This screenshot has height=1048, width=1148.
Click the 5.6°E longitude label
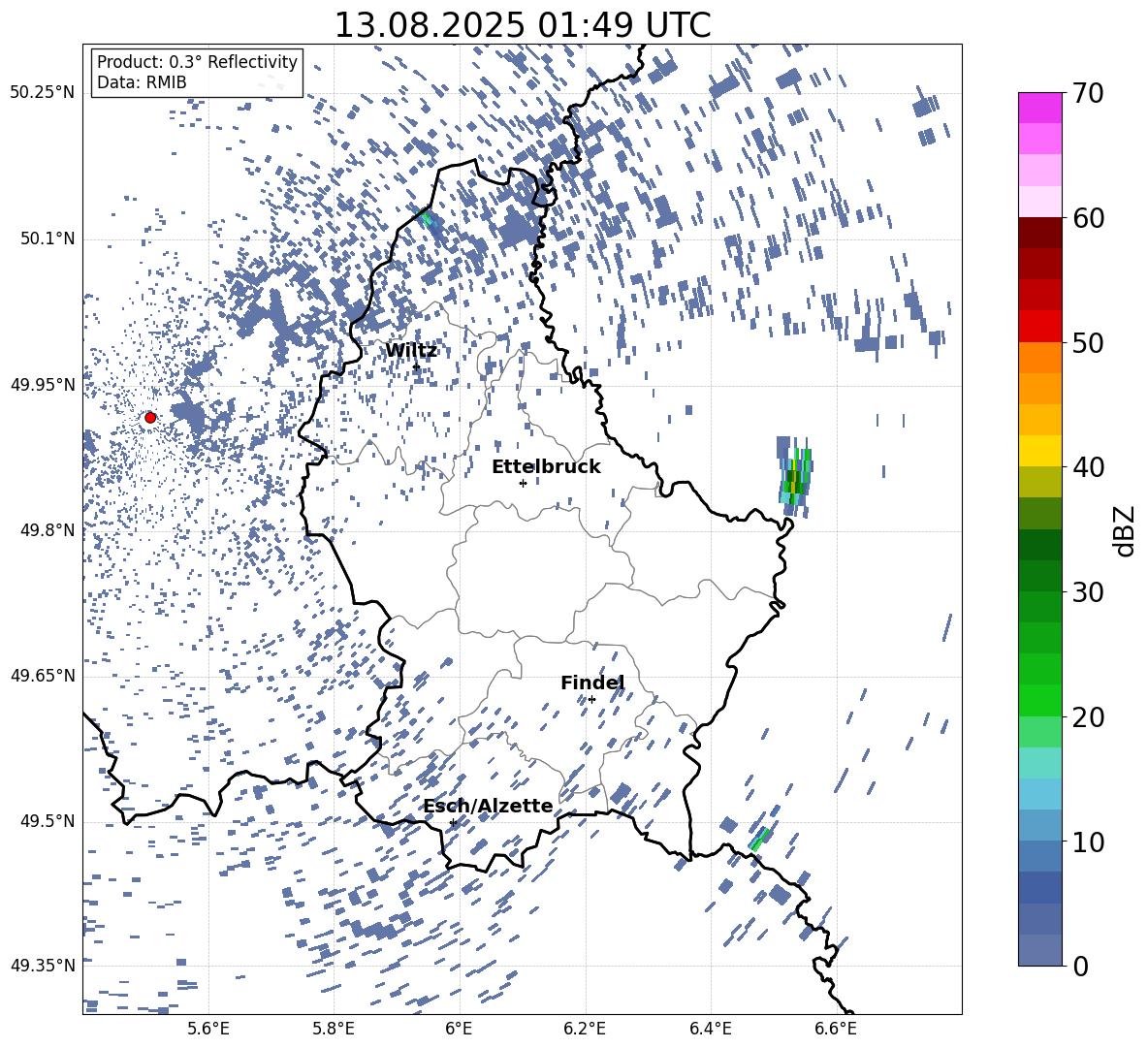pyautogui.click(x=208, y=1029)
